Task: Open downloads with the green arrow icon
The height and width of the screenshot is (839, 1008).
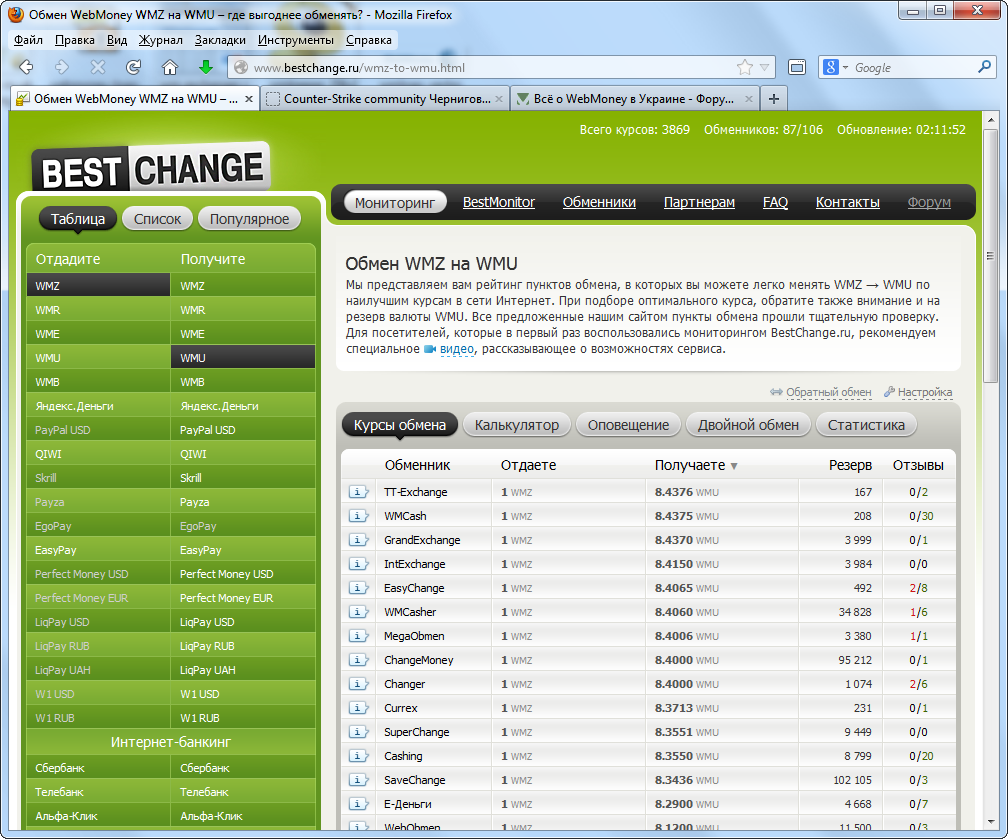Action: click(206, 67)
